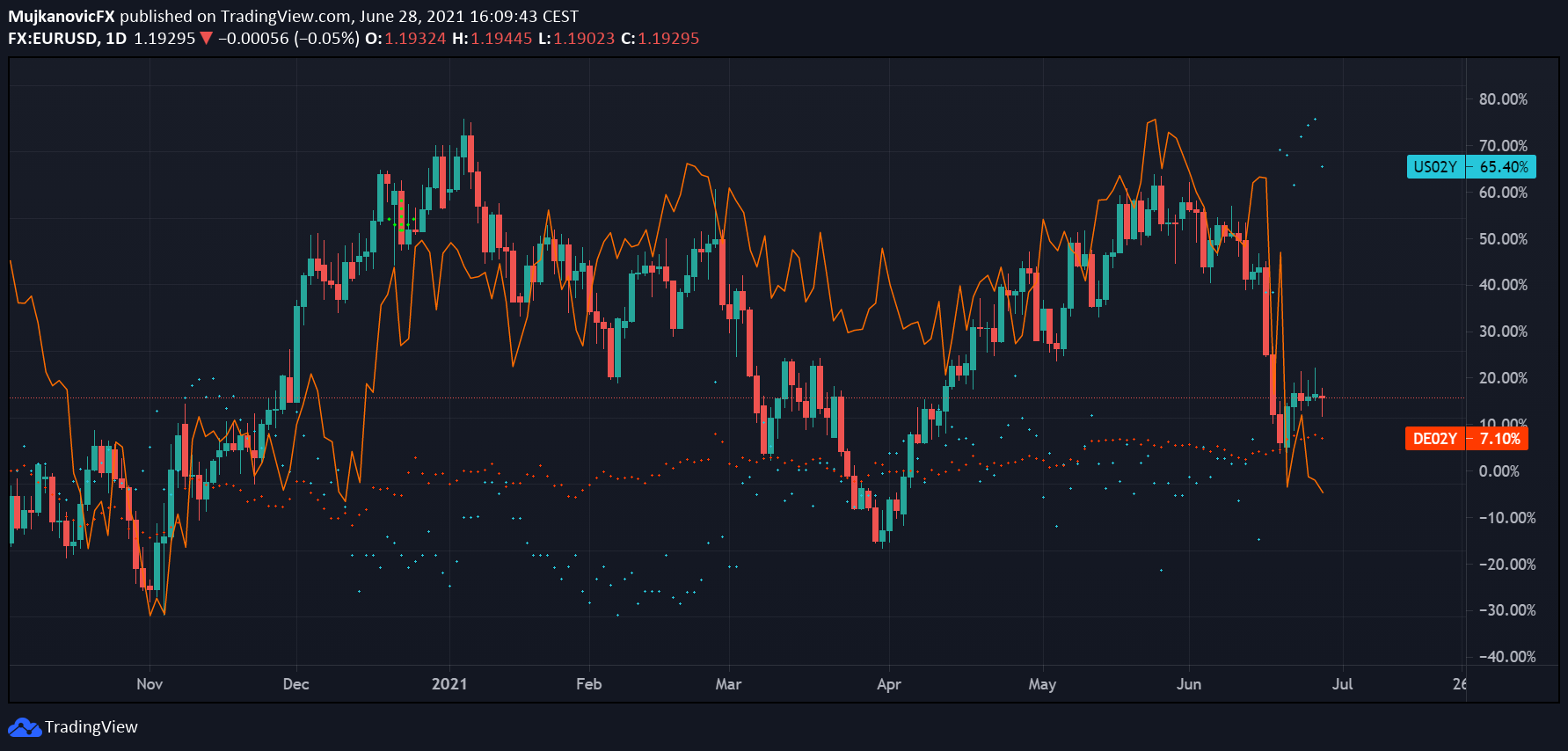Viewport: 1568px width, 751px height.
Task: Click the Apr label on time axis
Action: click(x=889, y=684)
